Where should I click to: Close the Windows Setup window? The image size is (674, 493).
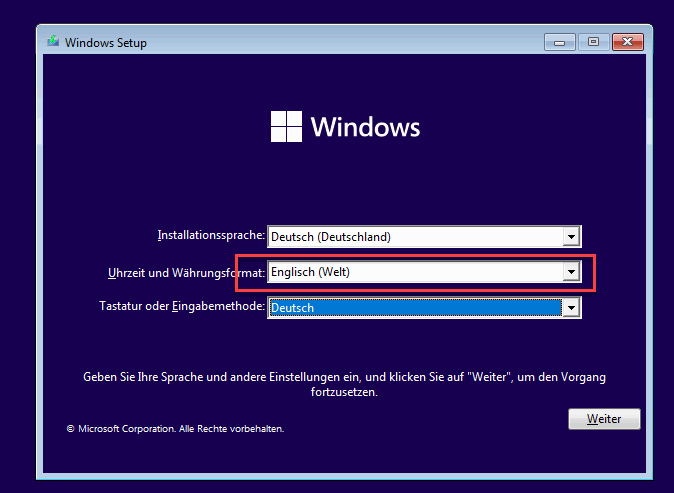(x=628, y=42)
